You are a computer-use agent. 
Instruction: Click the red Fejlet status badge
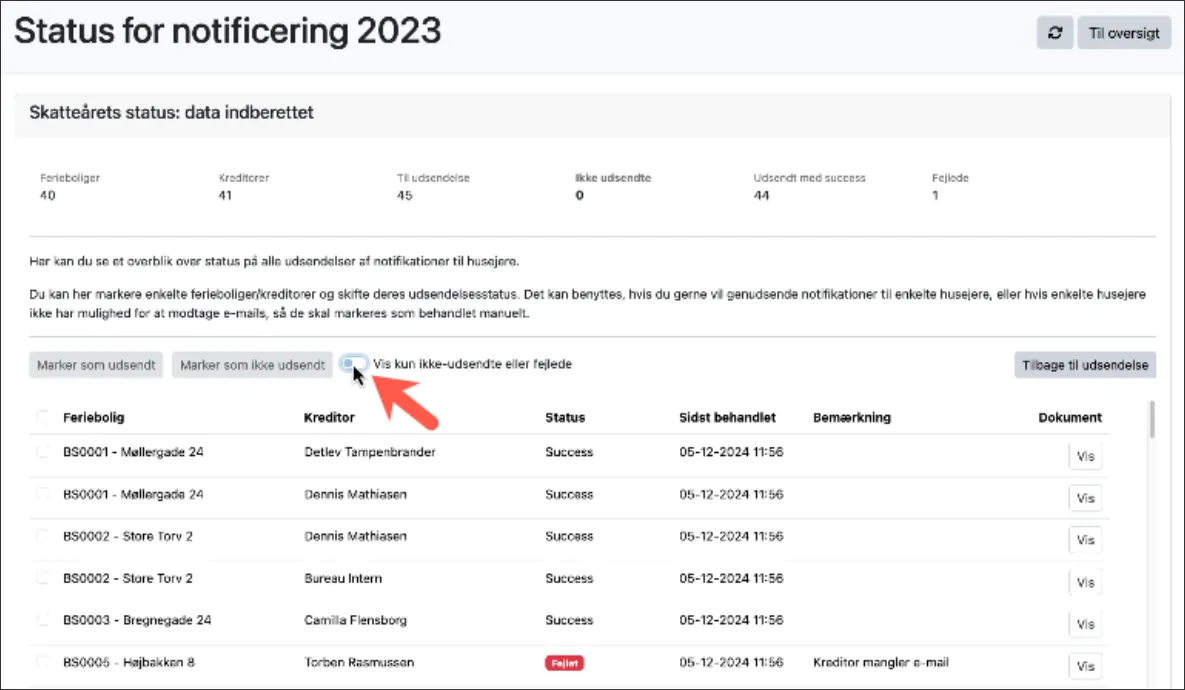coord(564,663)
